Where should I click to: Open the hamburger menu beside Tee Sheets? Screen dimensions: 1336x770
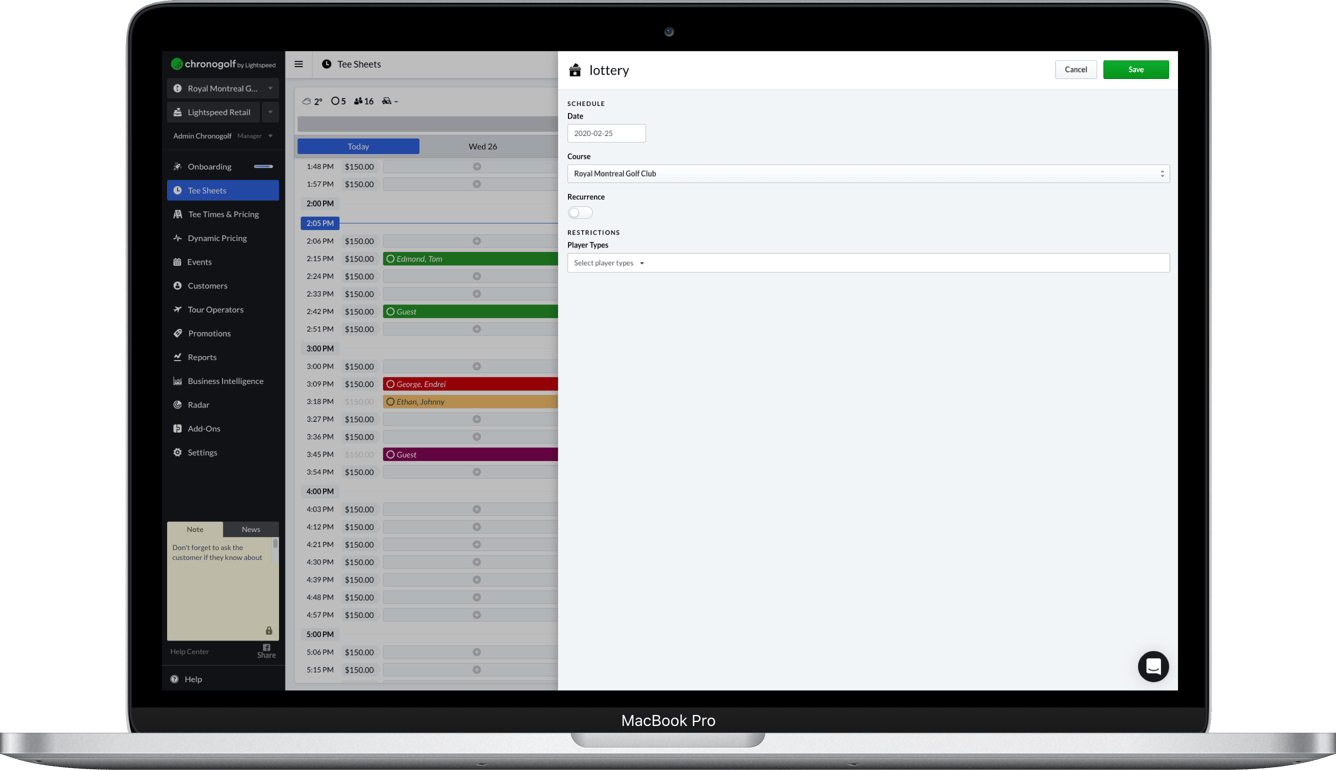point(298,64)
